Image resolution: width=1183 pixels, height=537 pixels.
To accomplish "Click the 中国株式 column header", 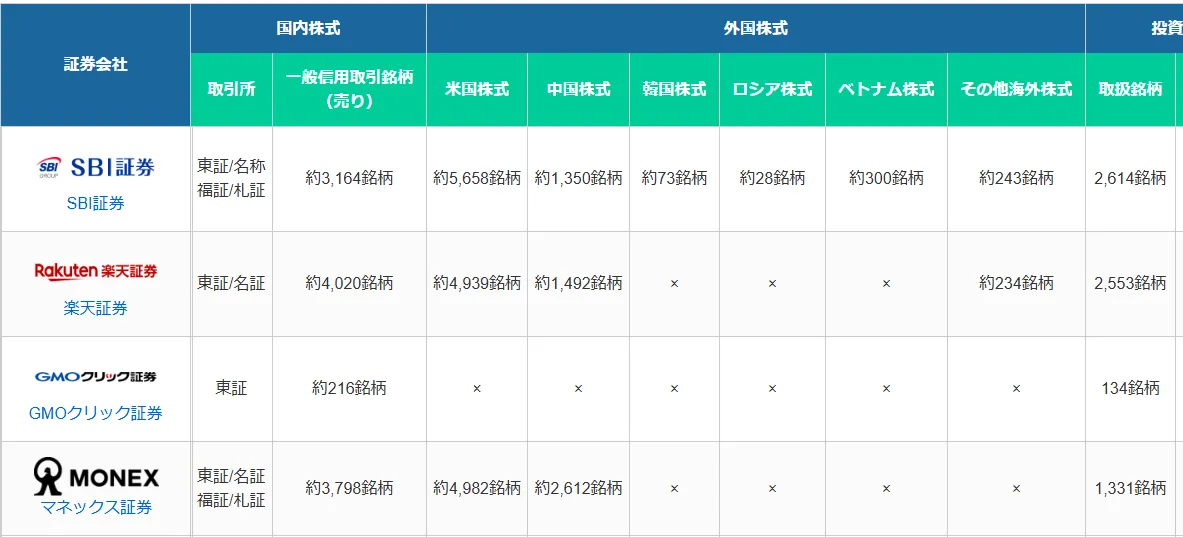I will (x=578, y=89).
